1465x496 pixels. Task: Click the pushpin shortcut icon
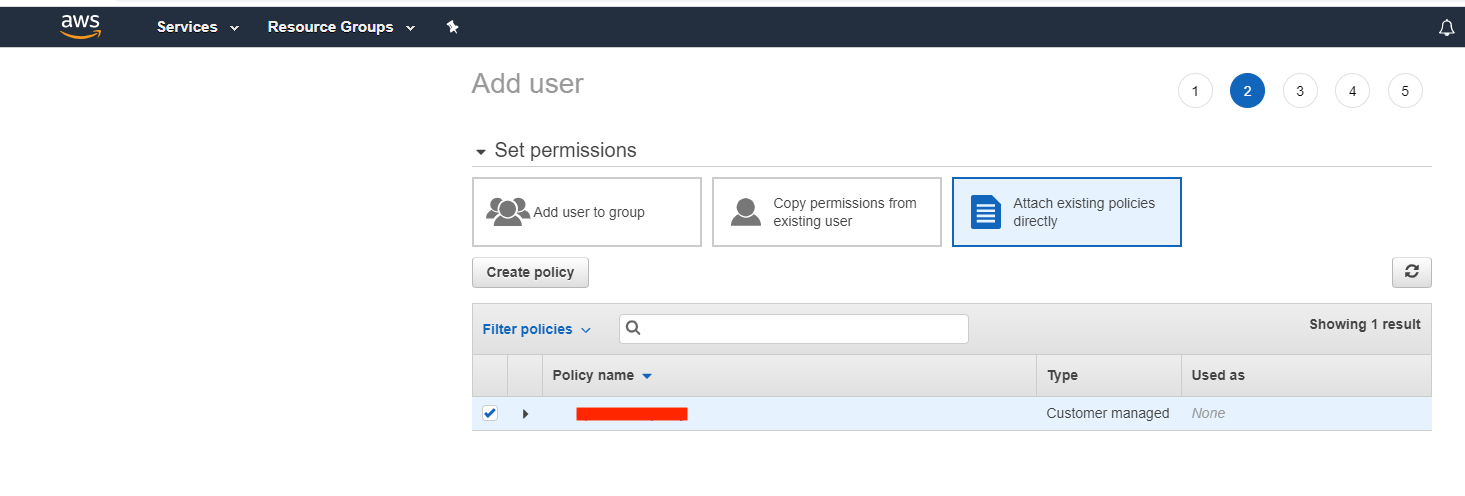pos(452,27)
